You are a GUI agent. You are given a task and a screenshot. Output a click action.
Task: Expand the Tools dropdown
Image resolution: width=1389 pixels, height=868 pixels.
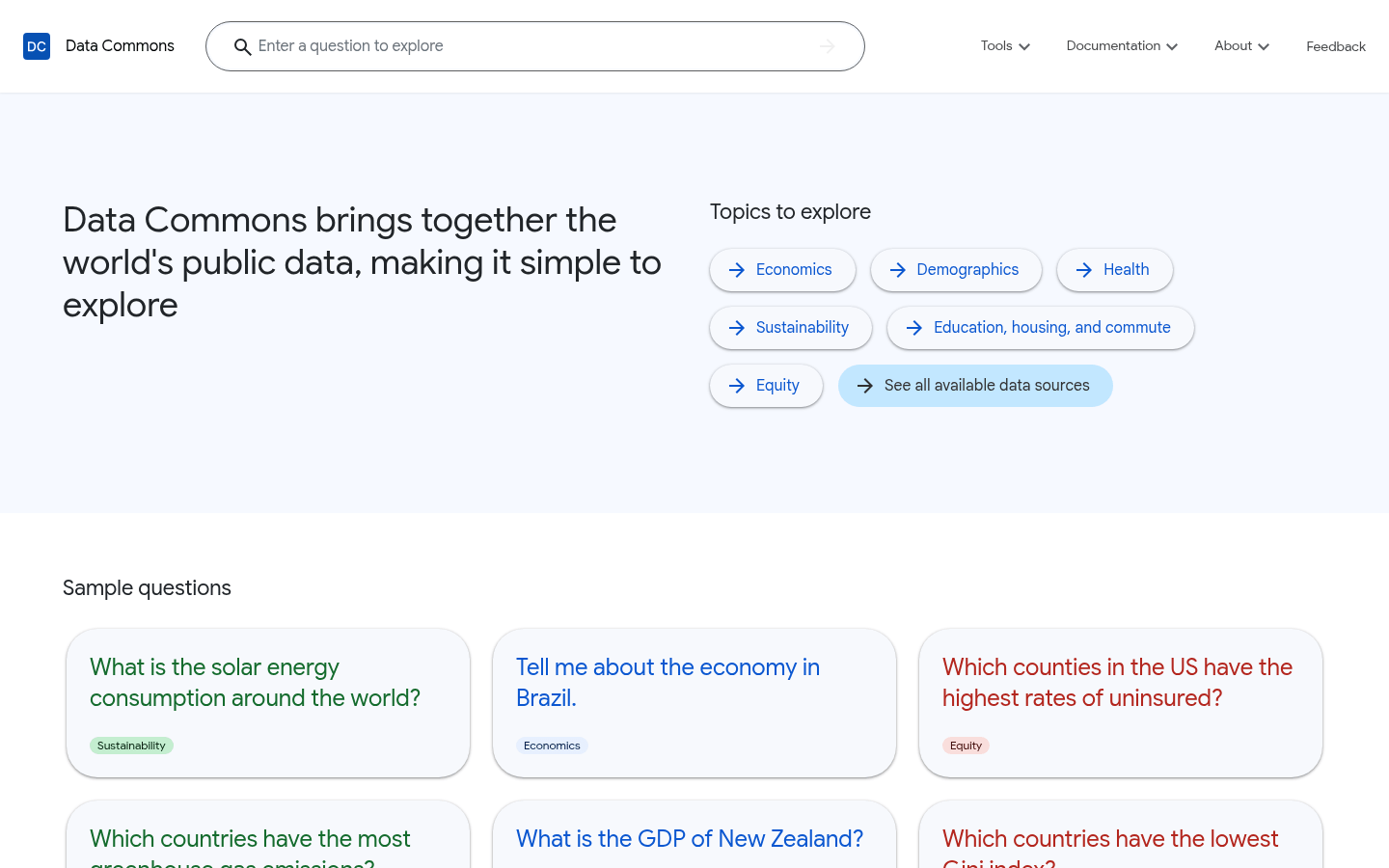(1004, 45)
